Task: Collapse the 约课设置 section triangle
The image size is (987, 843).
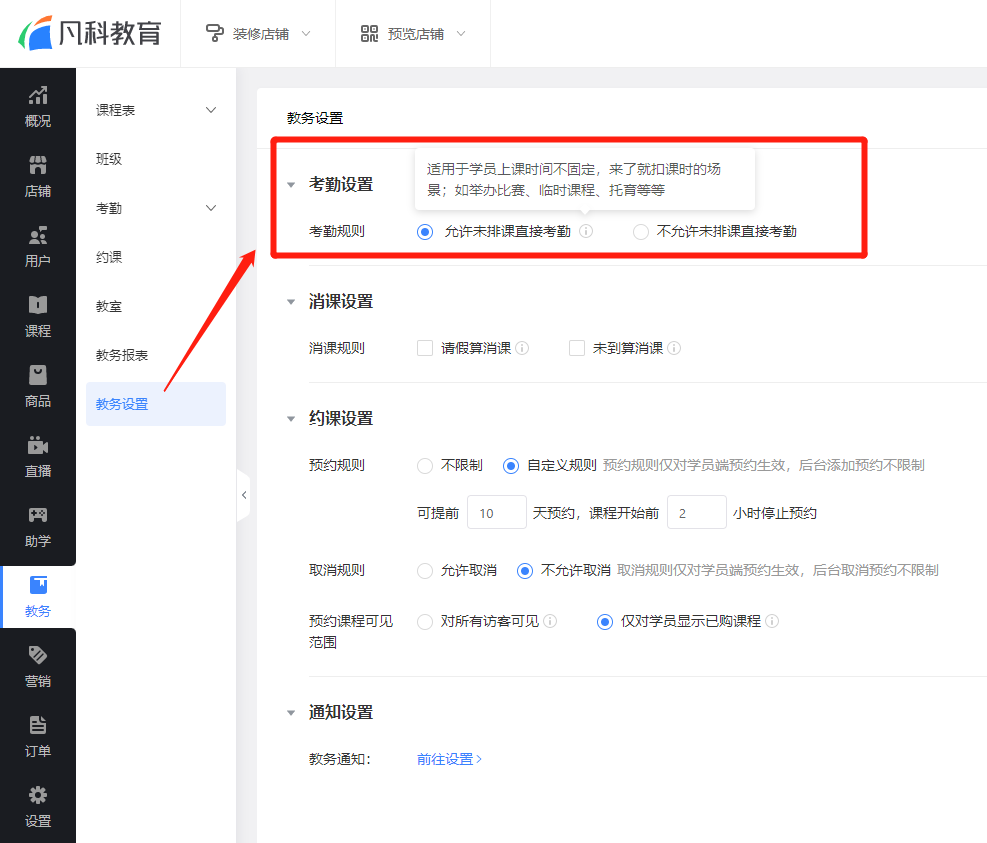Action: pyautogui.click(x=291, y=419)
